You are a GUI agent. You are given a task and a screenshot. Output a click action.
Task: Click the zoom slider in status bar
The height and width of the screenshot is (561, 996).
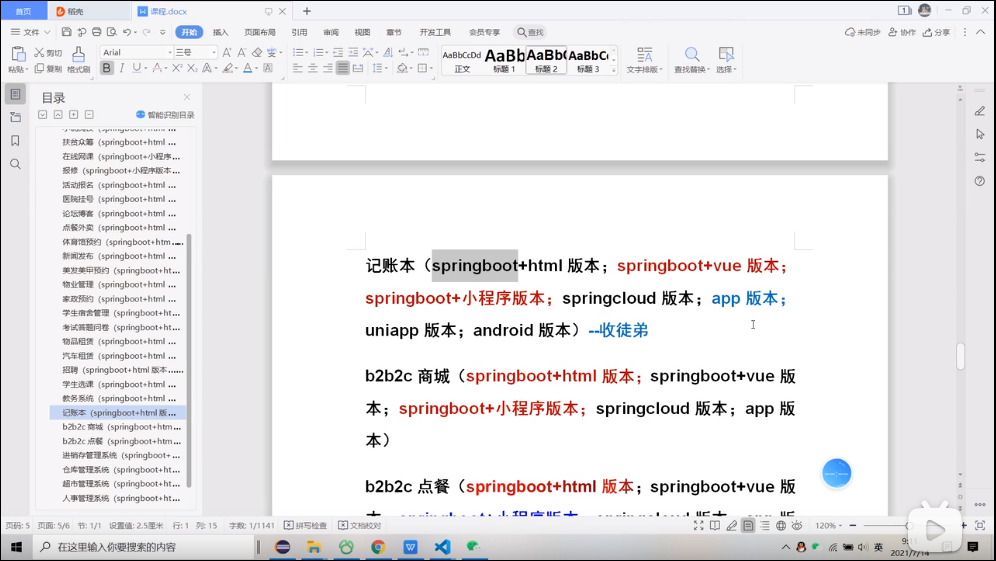click(x=908, y=525)
